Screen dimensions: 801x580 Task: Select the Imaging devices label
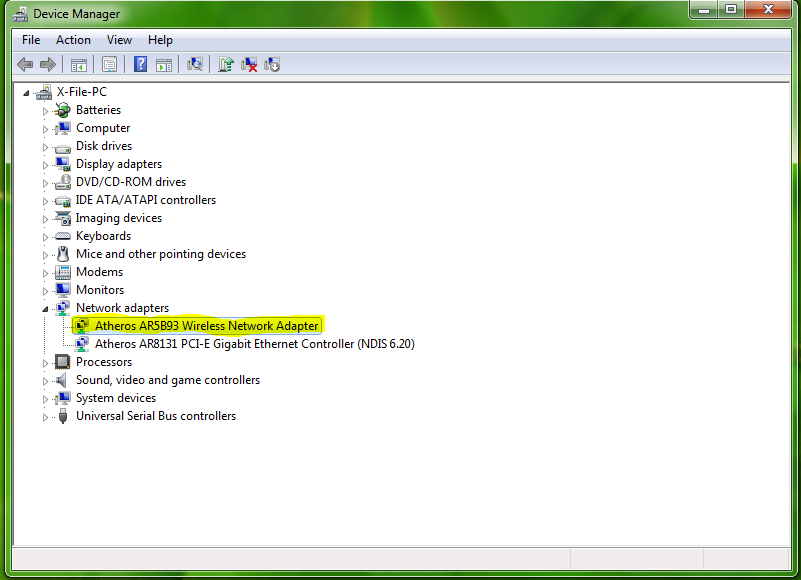coord(119,218)
